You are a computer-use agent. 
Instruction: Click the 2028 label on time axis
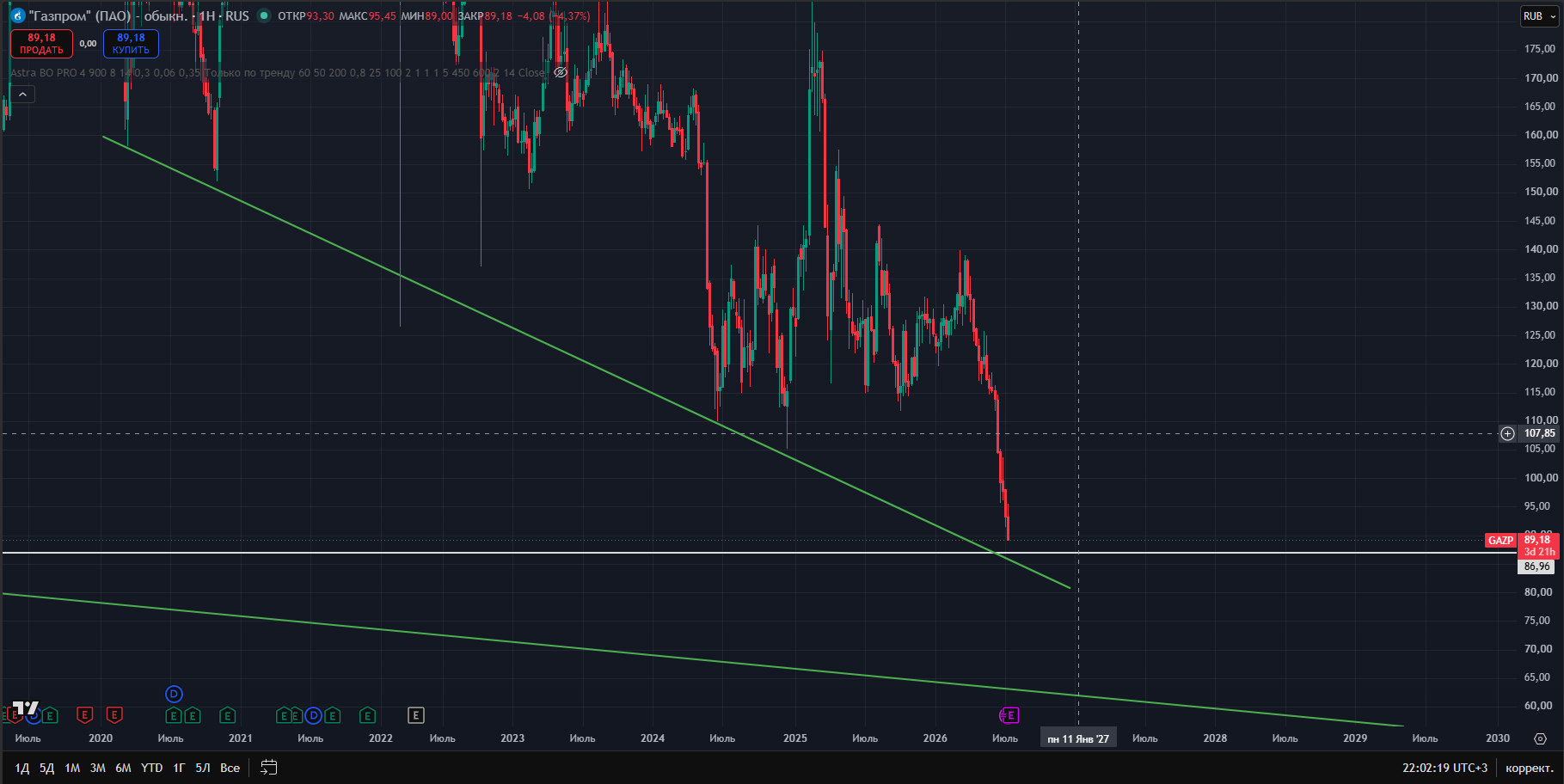click(1215, 738)
